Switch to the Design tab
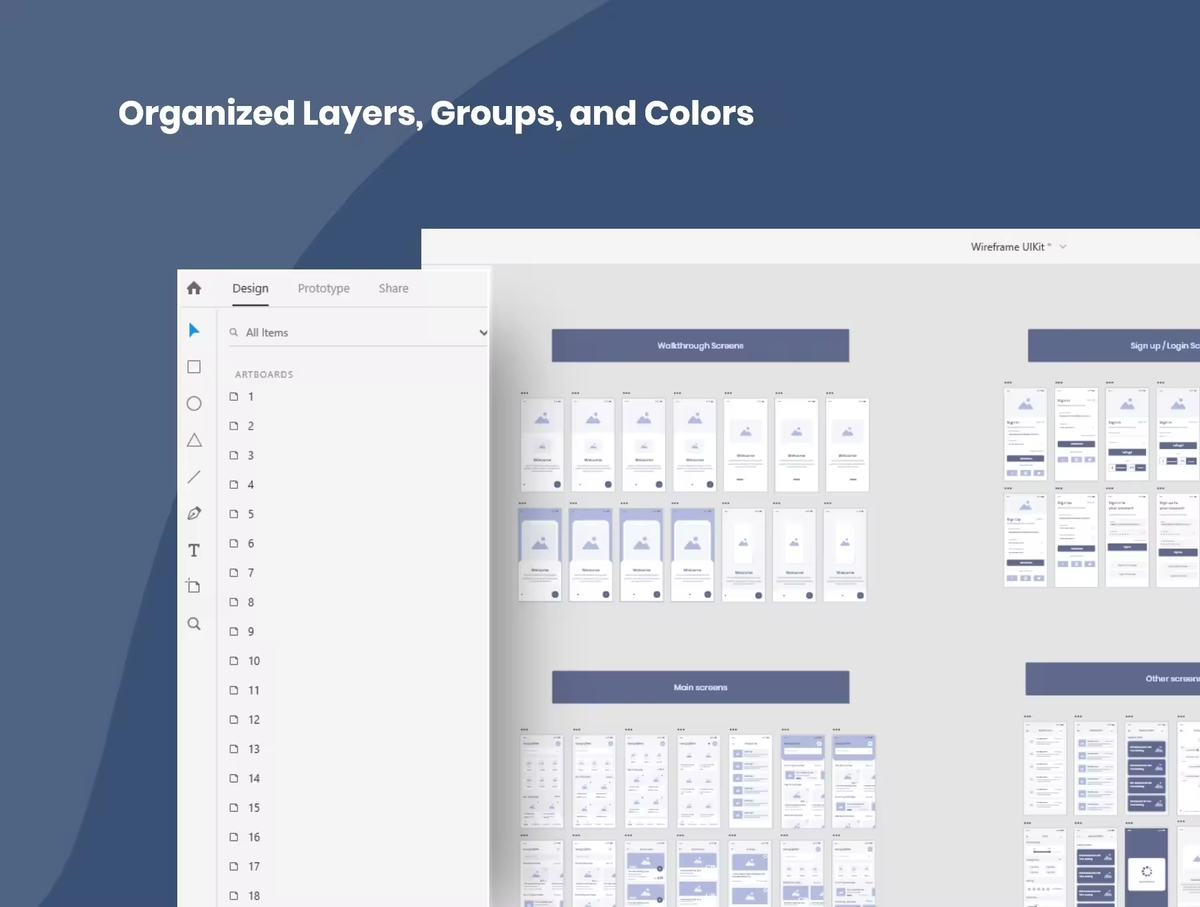This screenshot has width=1200, height=907. pos(250,288)
